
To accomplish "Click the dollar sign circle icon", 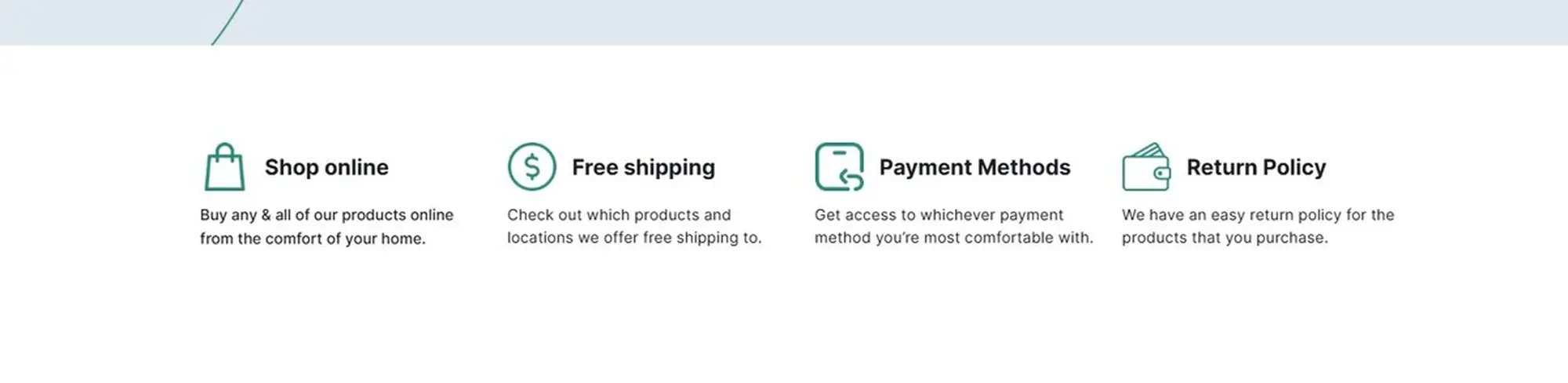I will point(532,166).
